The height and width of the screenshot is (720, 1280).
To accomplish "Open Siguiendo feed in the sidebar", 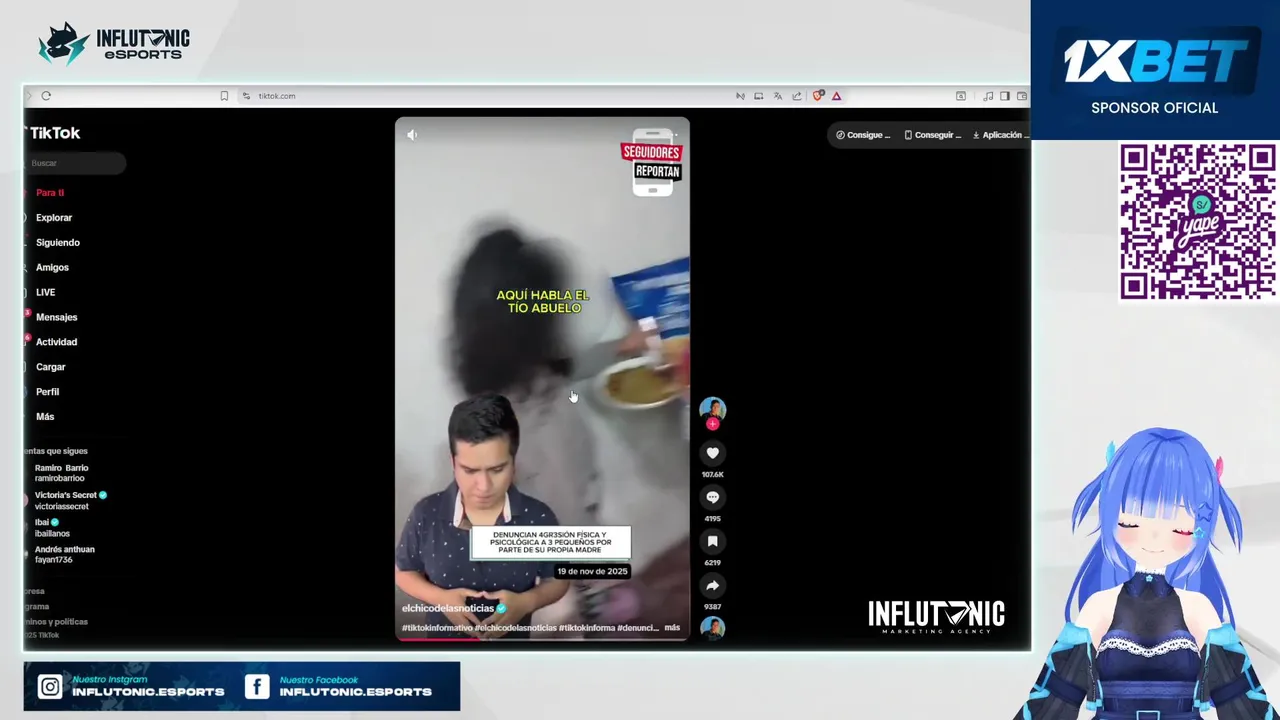I will click(58, 243).
